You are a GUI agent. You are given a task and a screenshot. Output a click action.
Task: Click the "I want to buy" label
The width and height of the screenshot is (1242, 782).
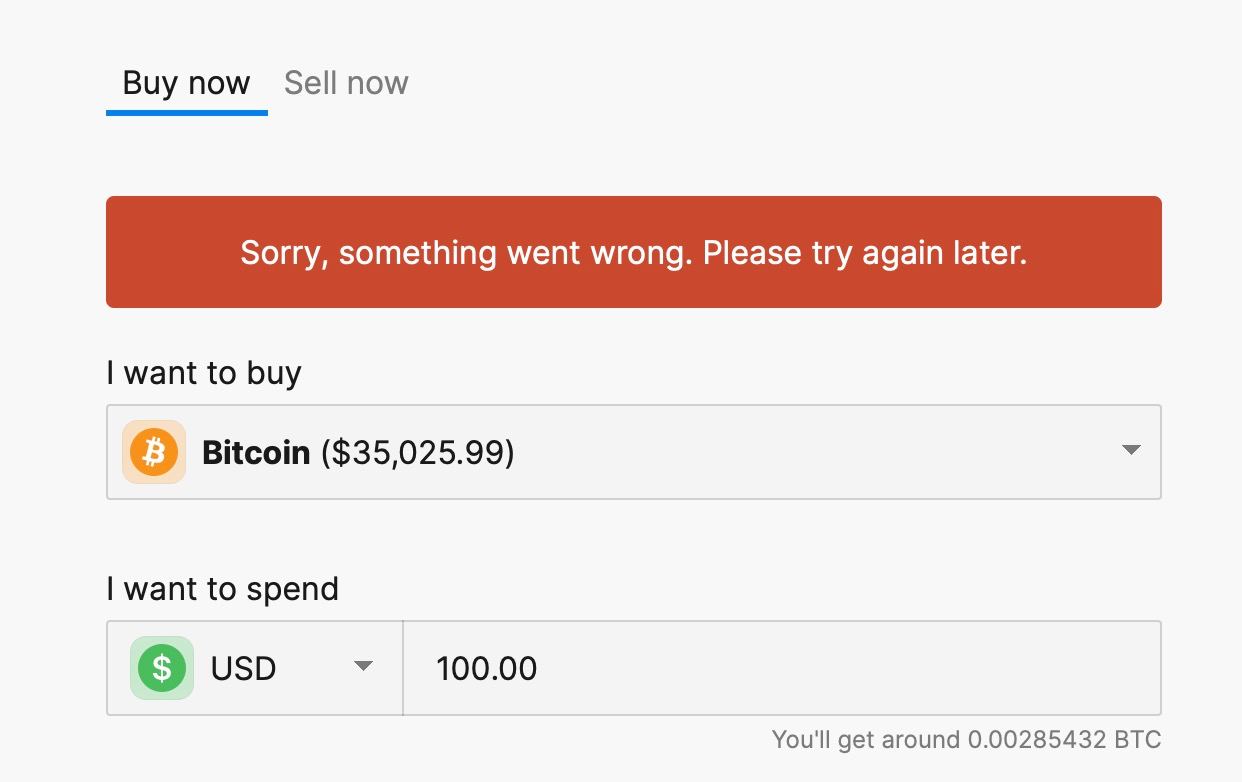(204, 373)
